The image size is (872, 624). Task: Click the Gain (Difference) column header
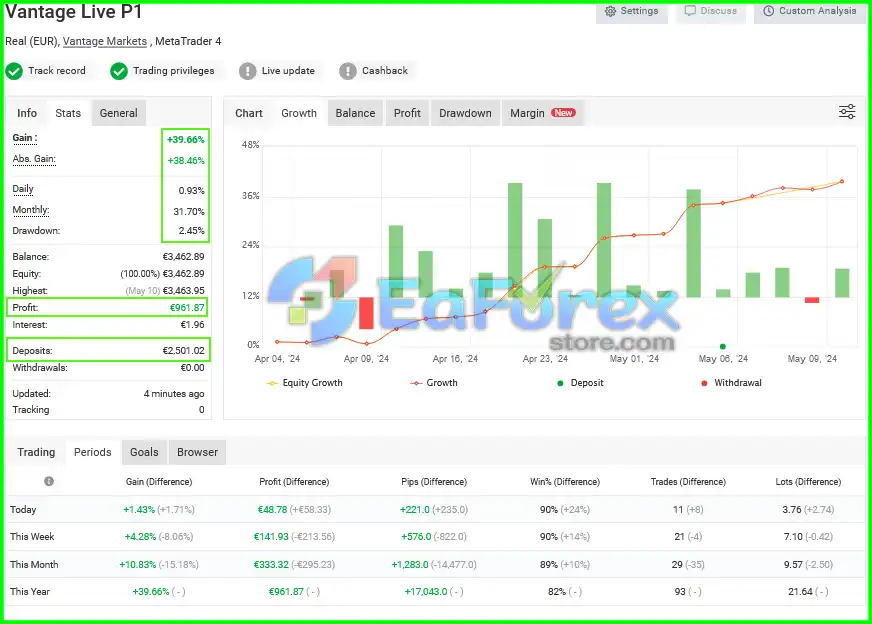(x=159, y=482)
